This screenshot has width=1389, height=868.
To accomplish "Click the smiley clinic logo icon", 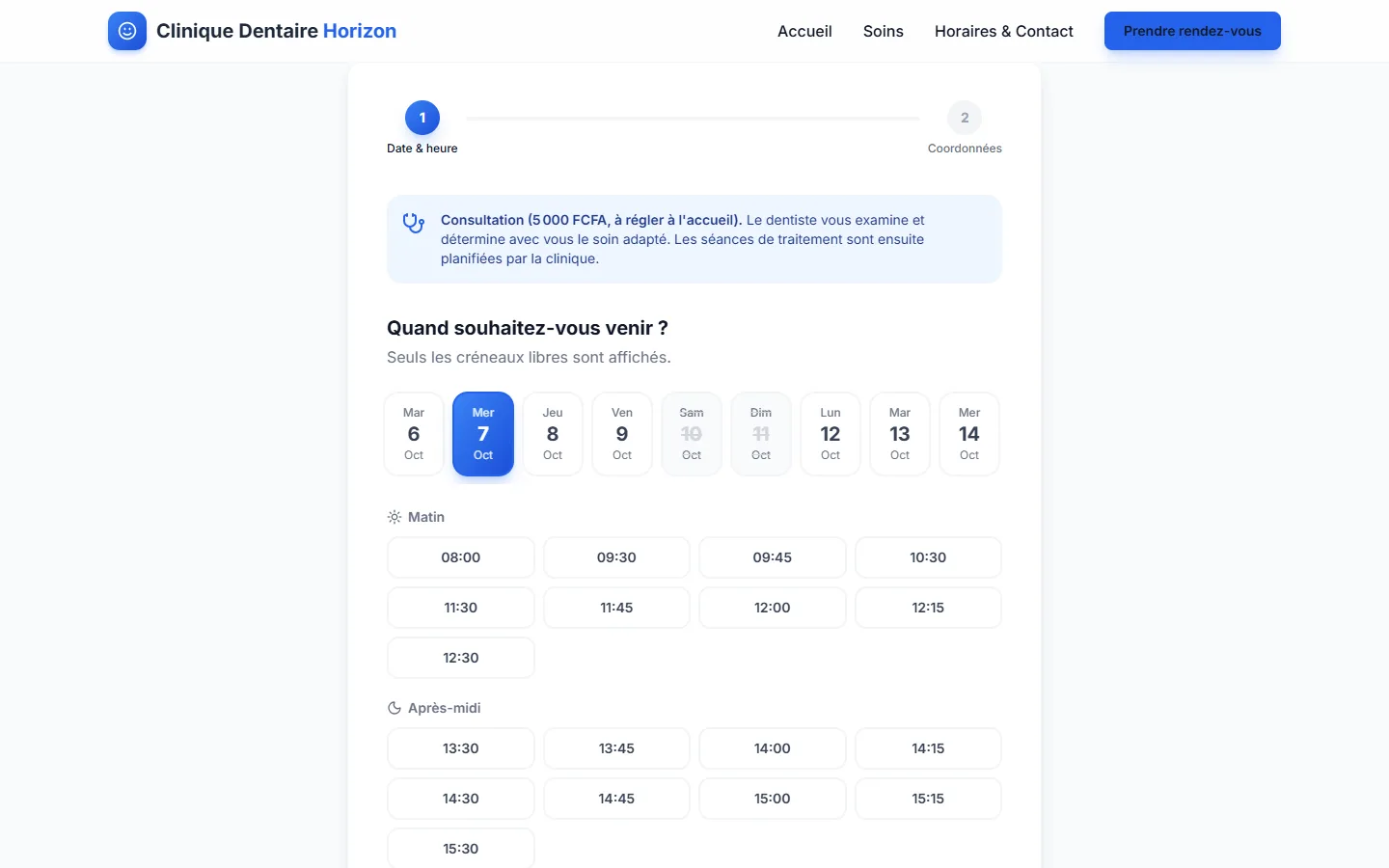I will pyautogui.click(x=127, y=31).
